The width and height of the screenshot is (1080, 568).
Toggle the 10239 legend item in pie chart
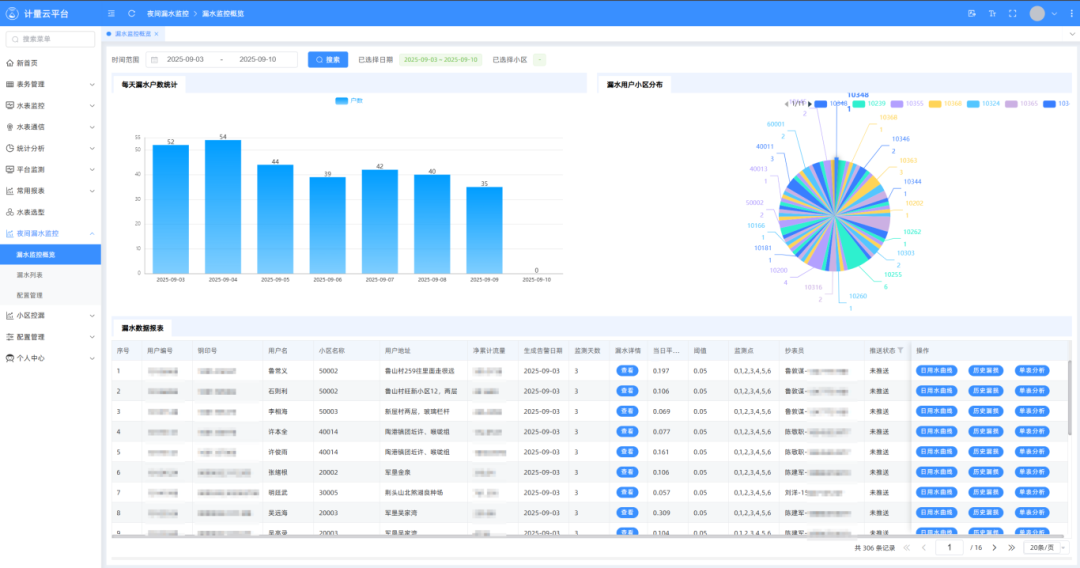point(870,103)
